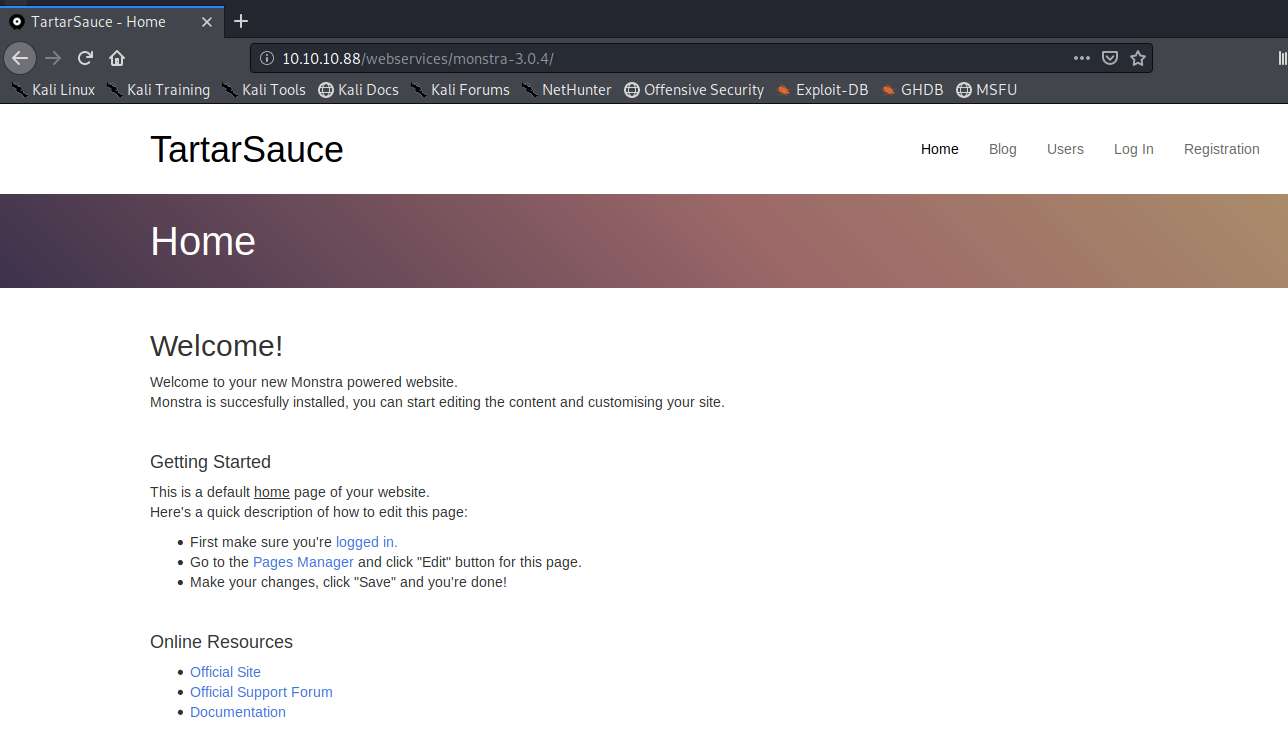Screen dimensions: 1288x745
Task: Open the library sidebar icon
Action: click(x=1282, y=58)
